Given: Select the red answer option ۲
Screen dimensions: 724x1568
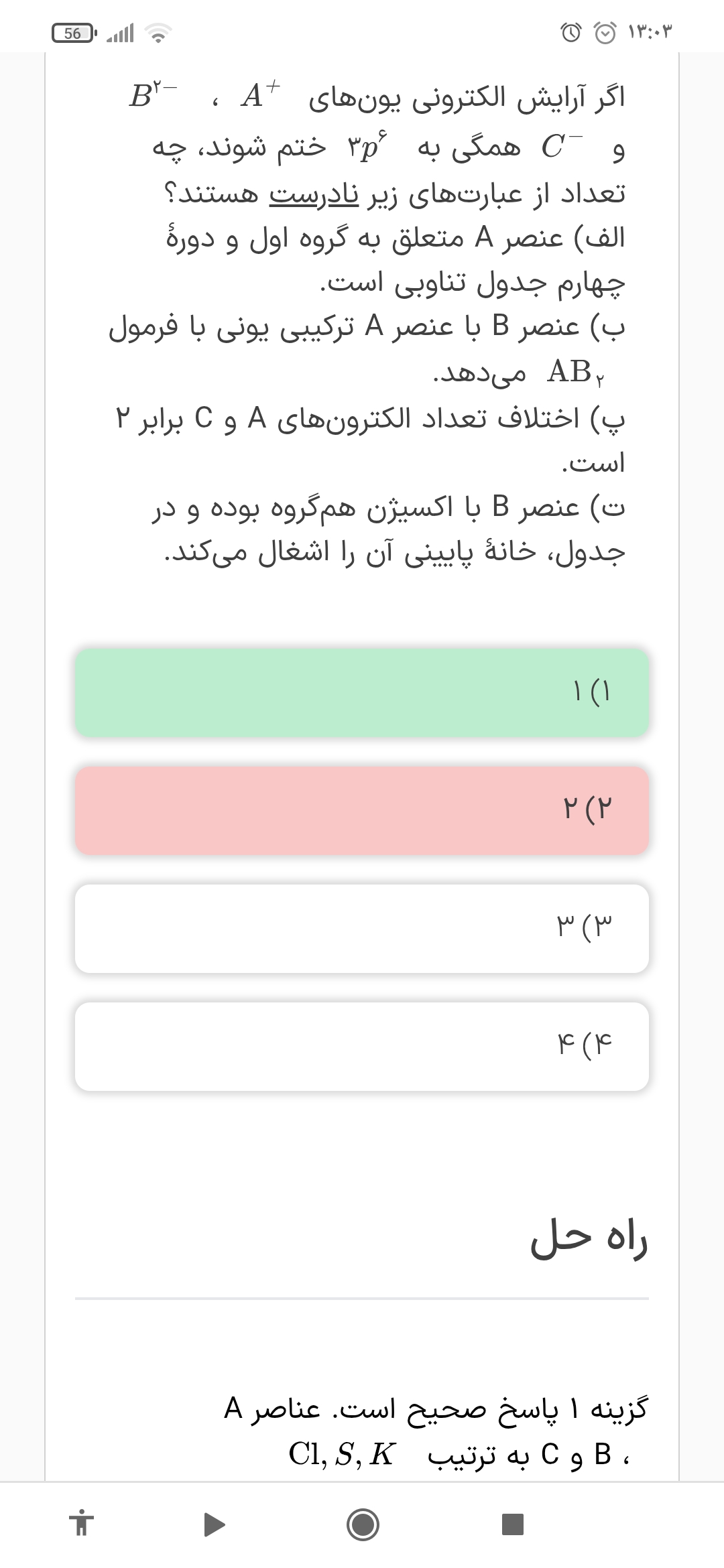Looking at the screenshot, I should pos(362,810).
